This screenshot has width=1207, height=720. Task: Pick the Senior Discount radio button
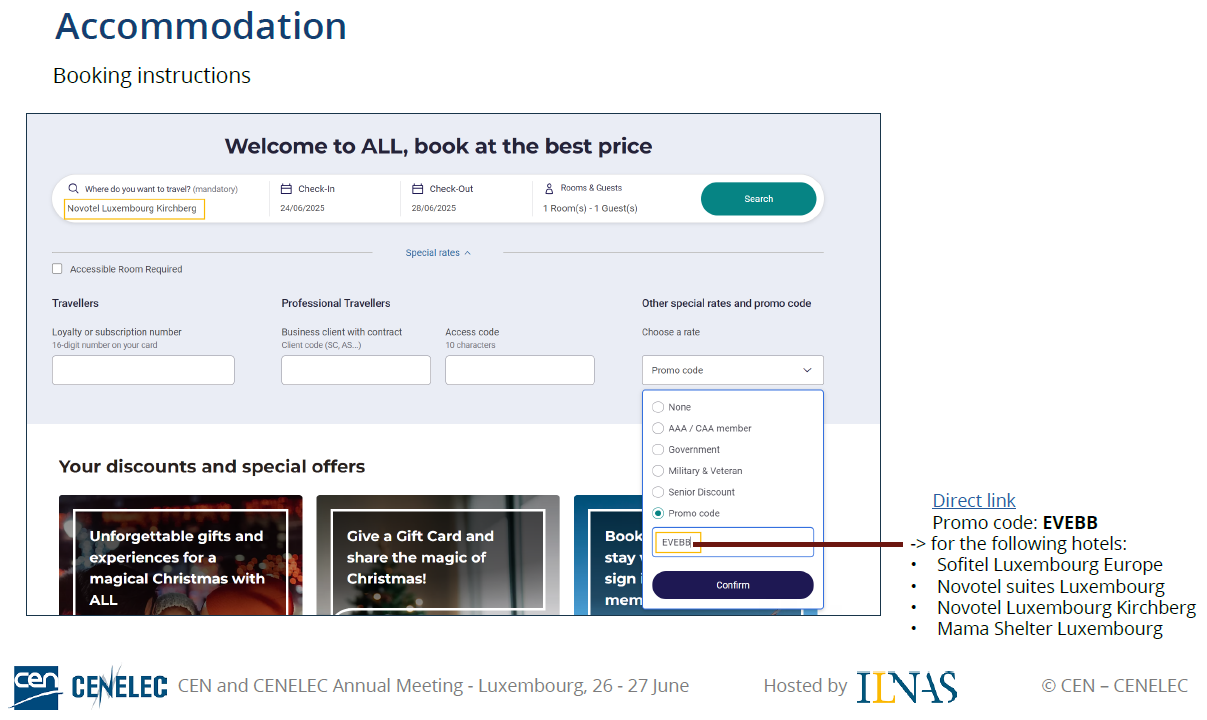pyautogui.click(x=658, y=492)
